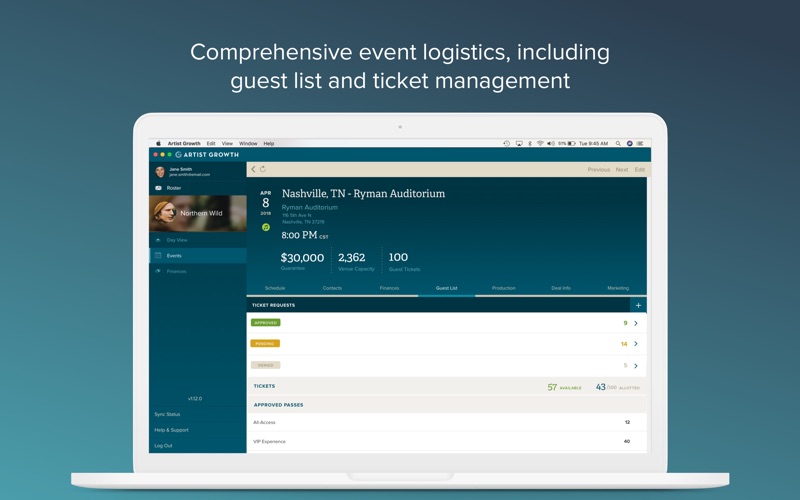
Task: Click the green music note icon under the date
Action: coord(266,228)
